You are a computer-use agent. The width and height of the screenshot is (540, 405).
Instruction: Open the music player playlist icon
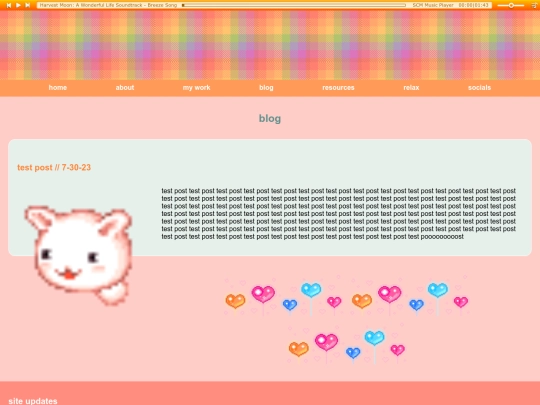(x=534, y=5)
